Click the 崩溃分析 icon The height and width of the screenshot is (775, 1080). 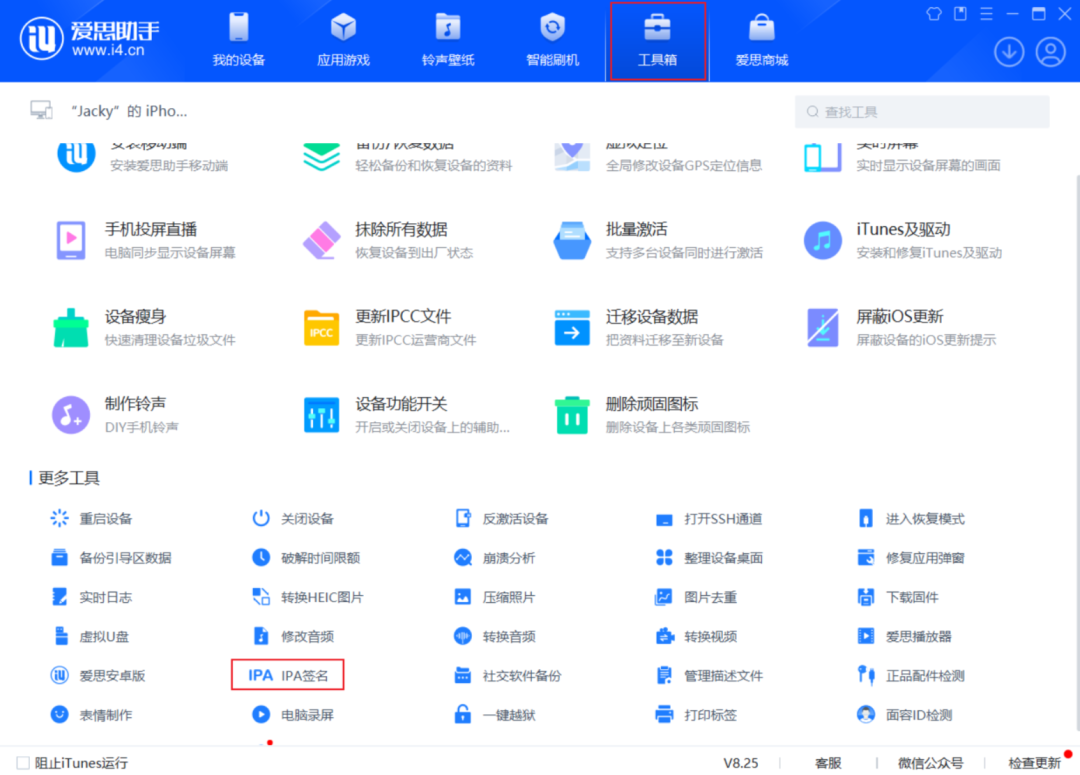(x=463, y=557)
